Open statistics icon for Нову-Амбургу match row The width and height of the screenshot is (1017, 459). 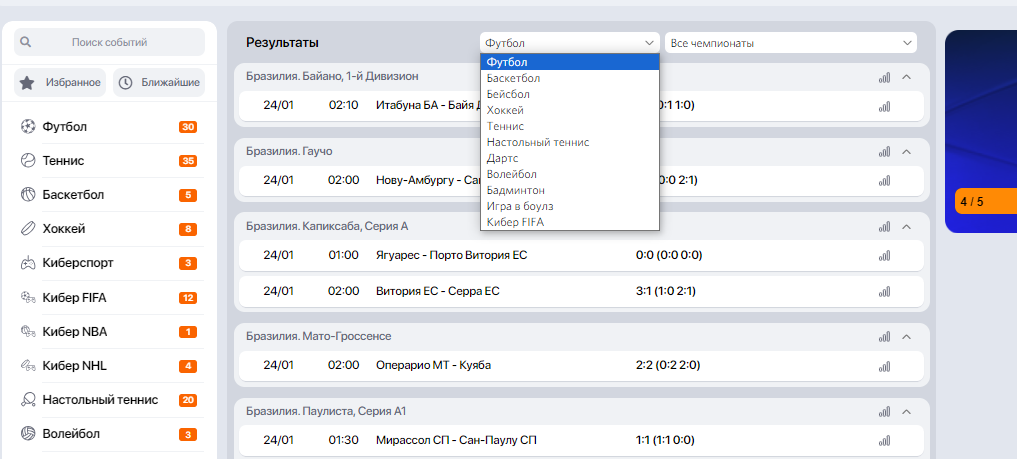[x=884, y=181]
